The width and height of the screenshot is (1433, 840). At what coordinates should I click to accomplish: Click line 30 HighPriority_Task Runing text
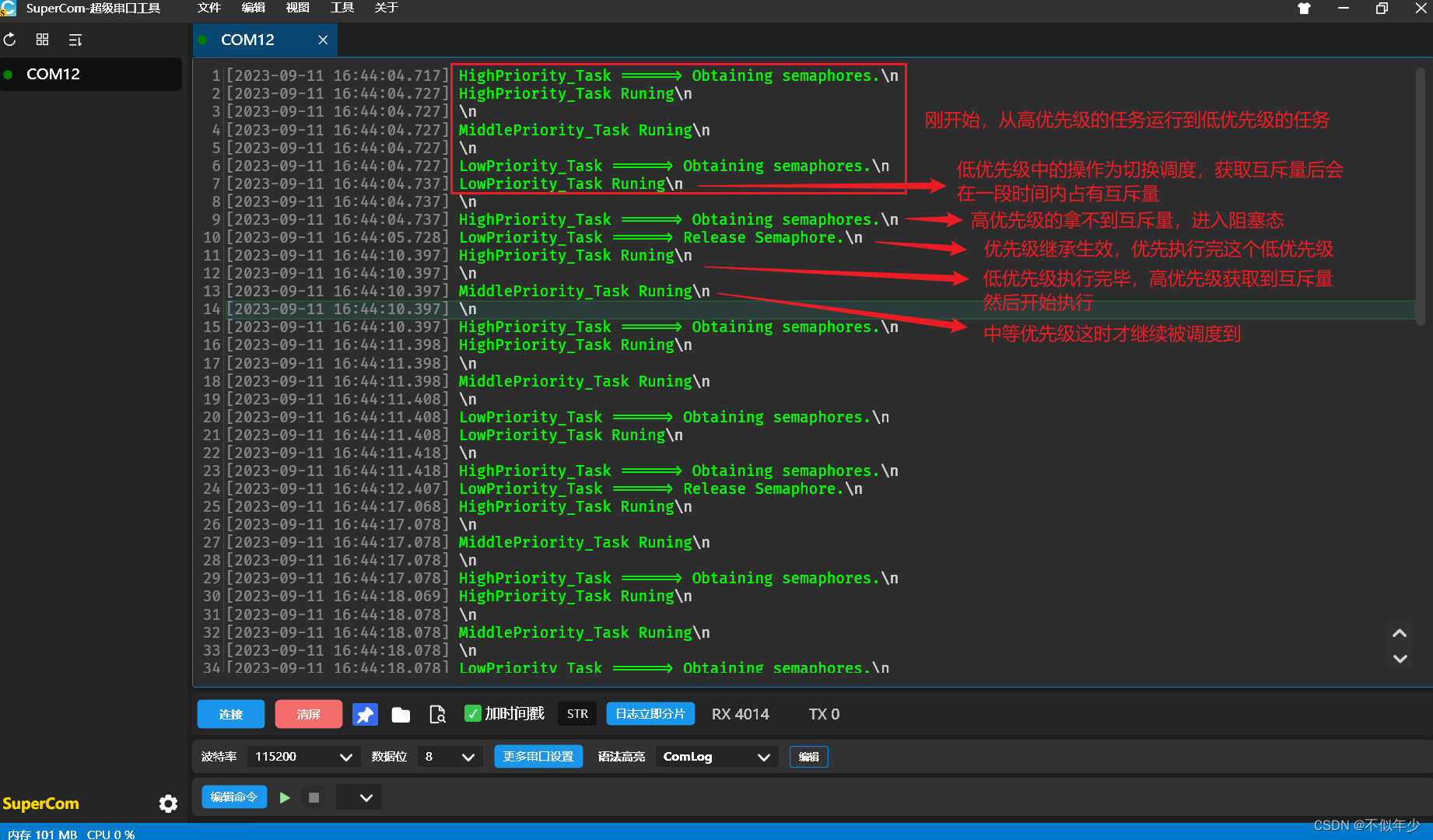coord(575,596)
